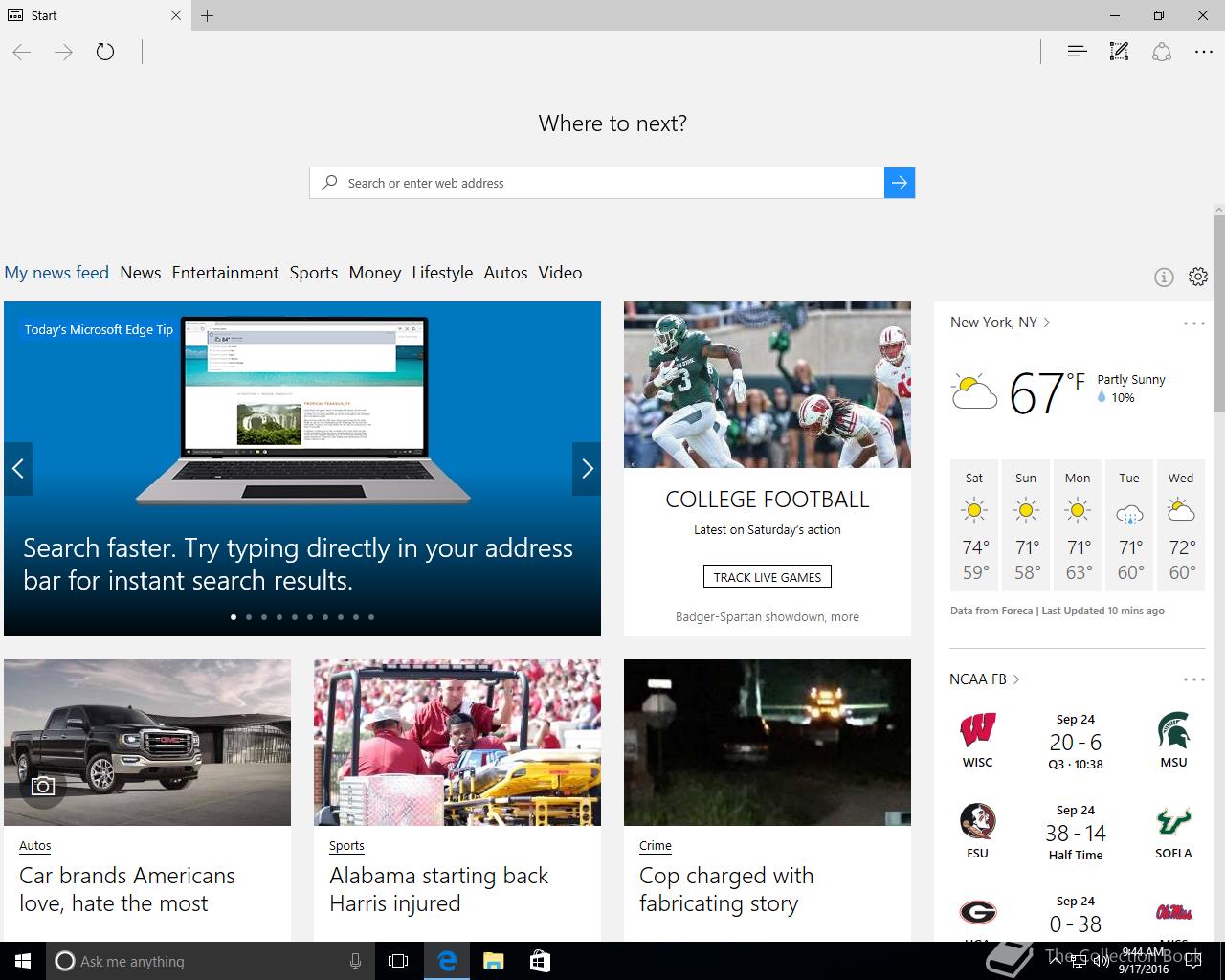This screenshot has height=980, width=1225.
Task: Click the Sports category label link
Action: 346,846
